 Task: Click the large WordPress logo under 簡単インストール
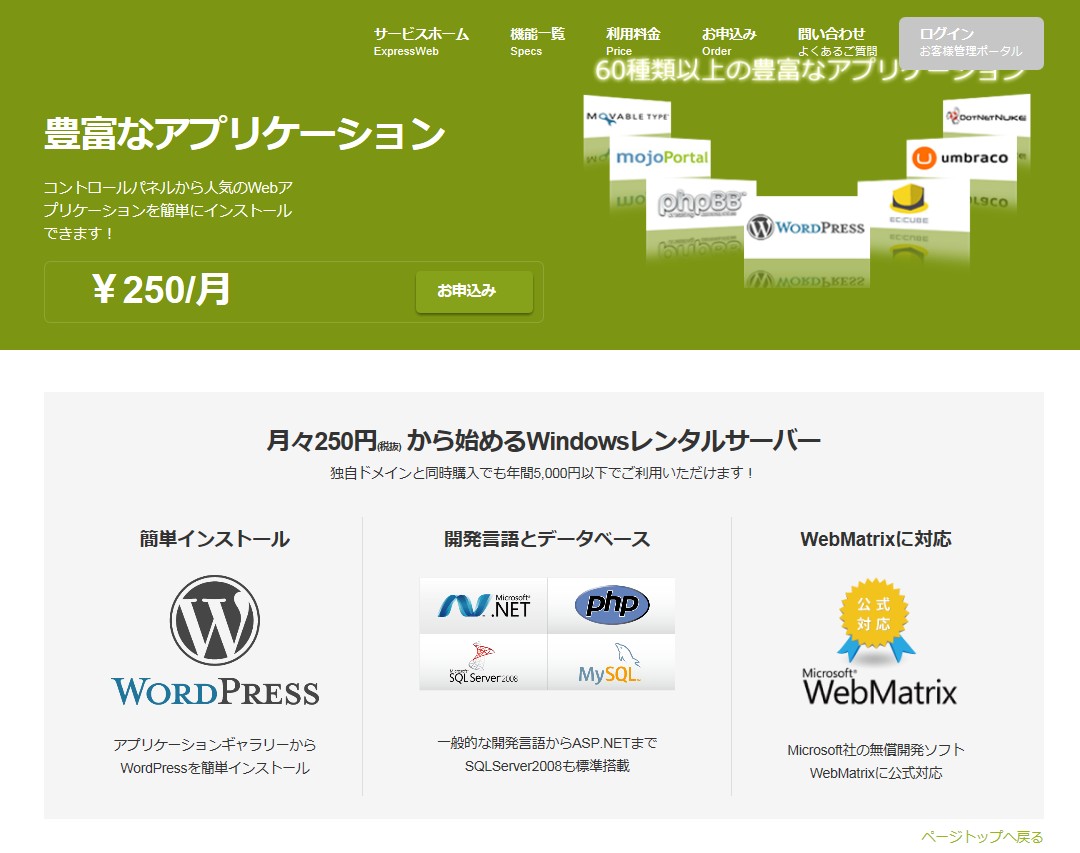[215, 641]
